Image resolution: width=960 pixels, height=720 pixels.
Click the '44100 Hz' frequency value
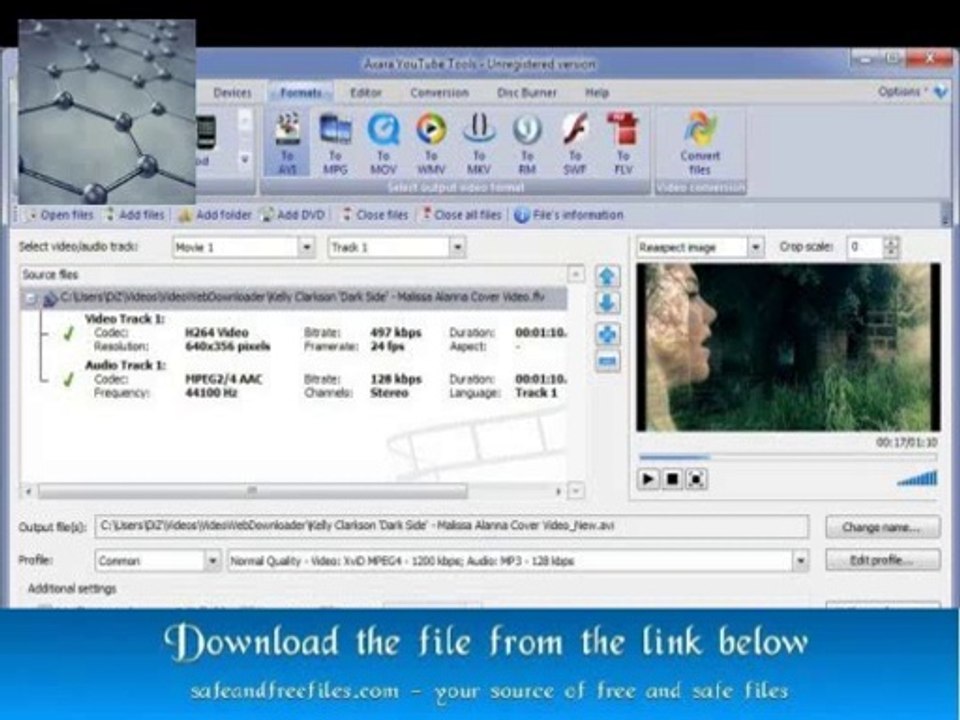(211, 393)
